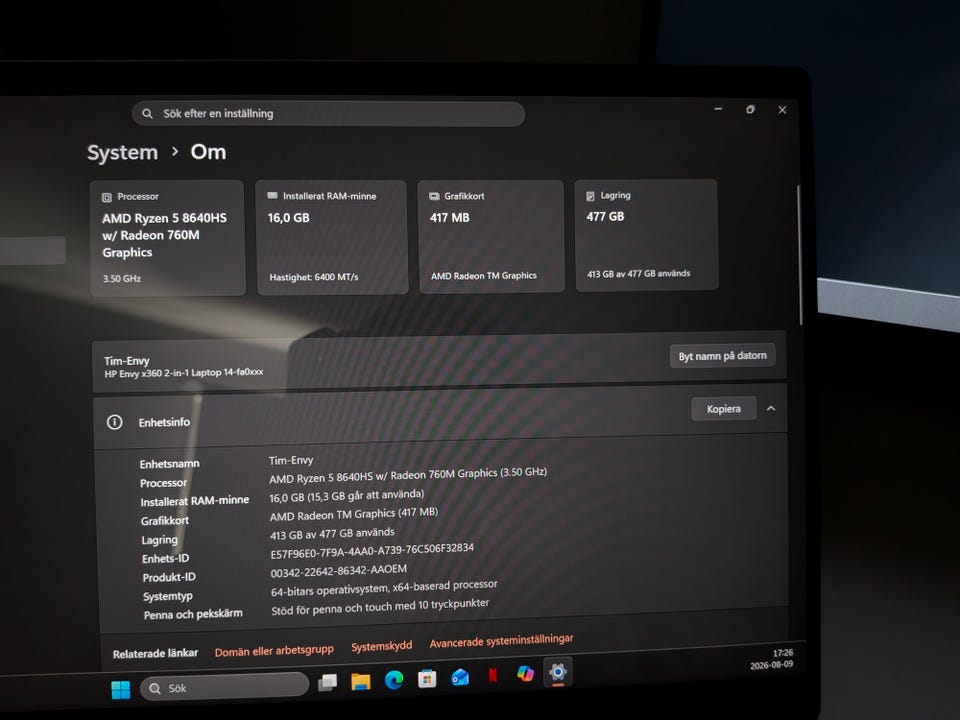Open the Windows Start menu
The width and height of the screenshot is (960, 720).
[121, 689]
